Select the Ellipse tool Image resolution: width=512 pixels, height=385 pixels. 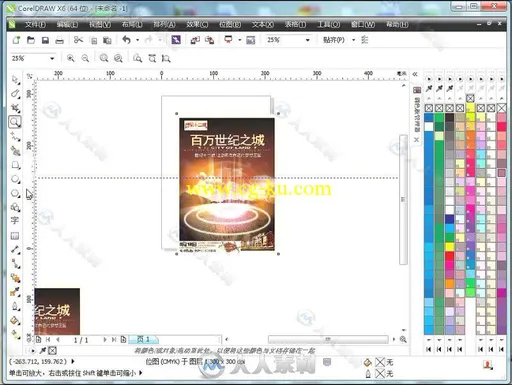click(x=15, y=179)
